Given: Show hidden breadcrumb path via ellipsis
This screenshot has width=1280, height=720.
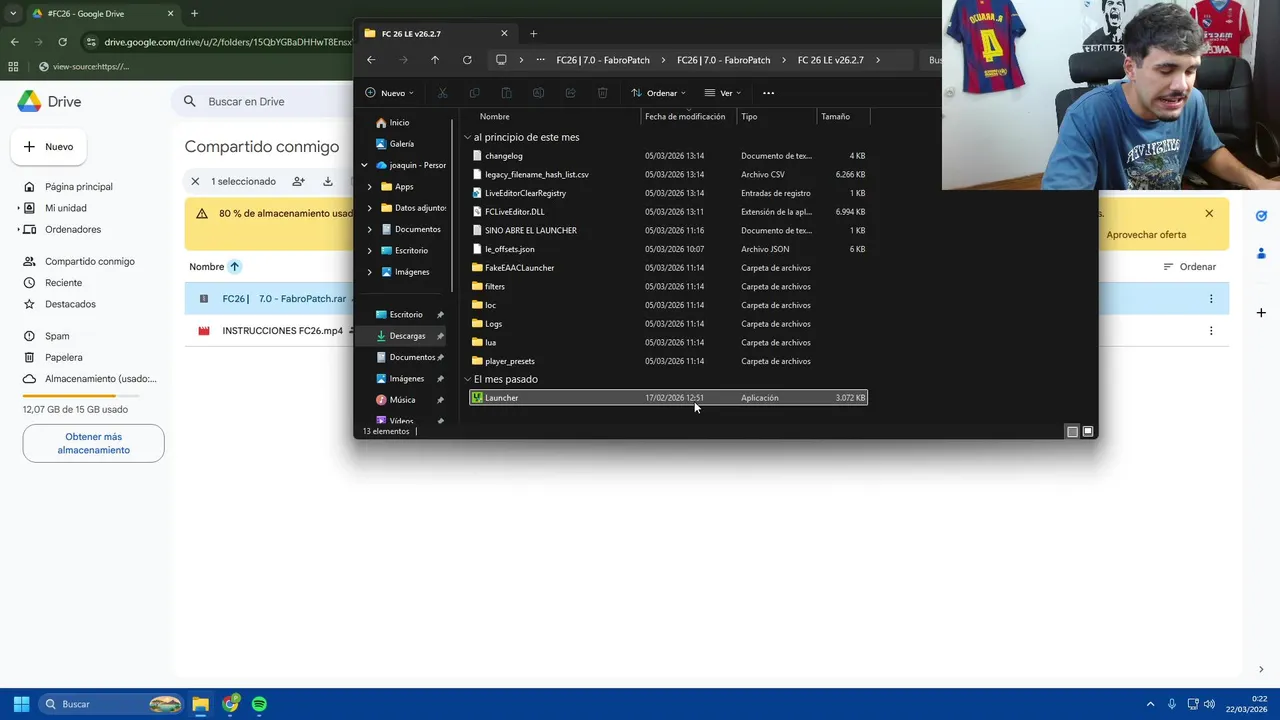Looking at the screenshot, I should (x=541, y=60).
